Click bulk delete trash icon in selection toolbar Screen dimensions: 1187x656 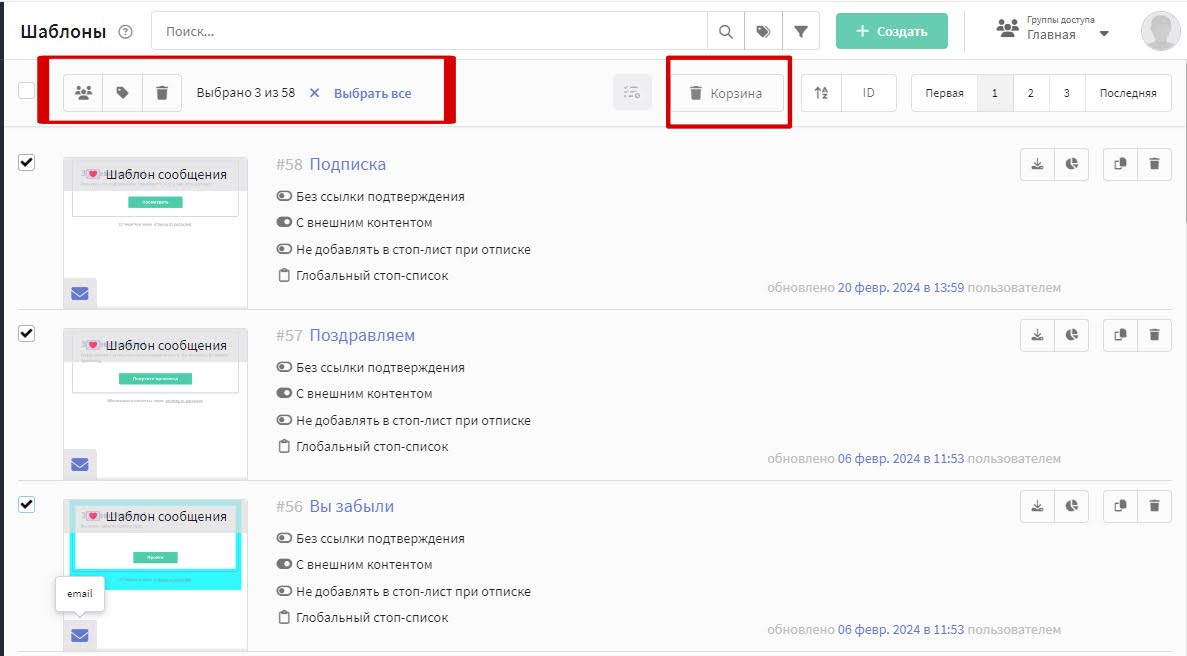click(162, 93)
